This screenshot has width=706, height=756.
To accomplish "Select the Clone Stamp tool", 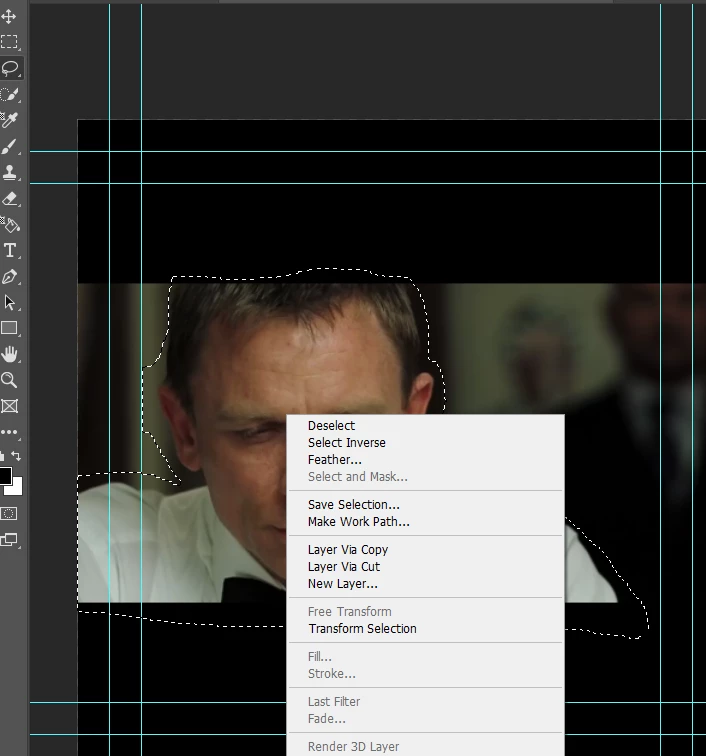I will pos(9,172).
